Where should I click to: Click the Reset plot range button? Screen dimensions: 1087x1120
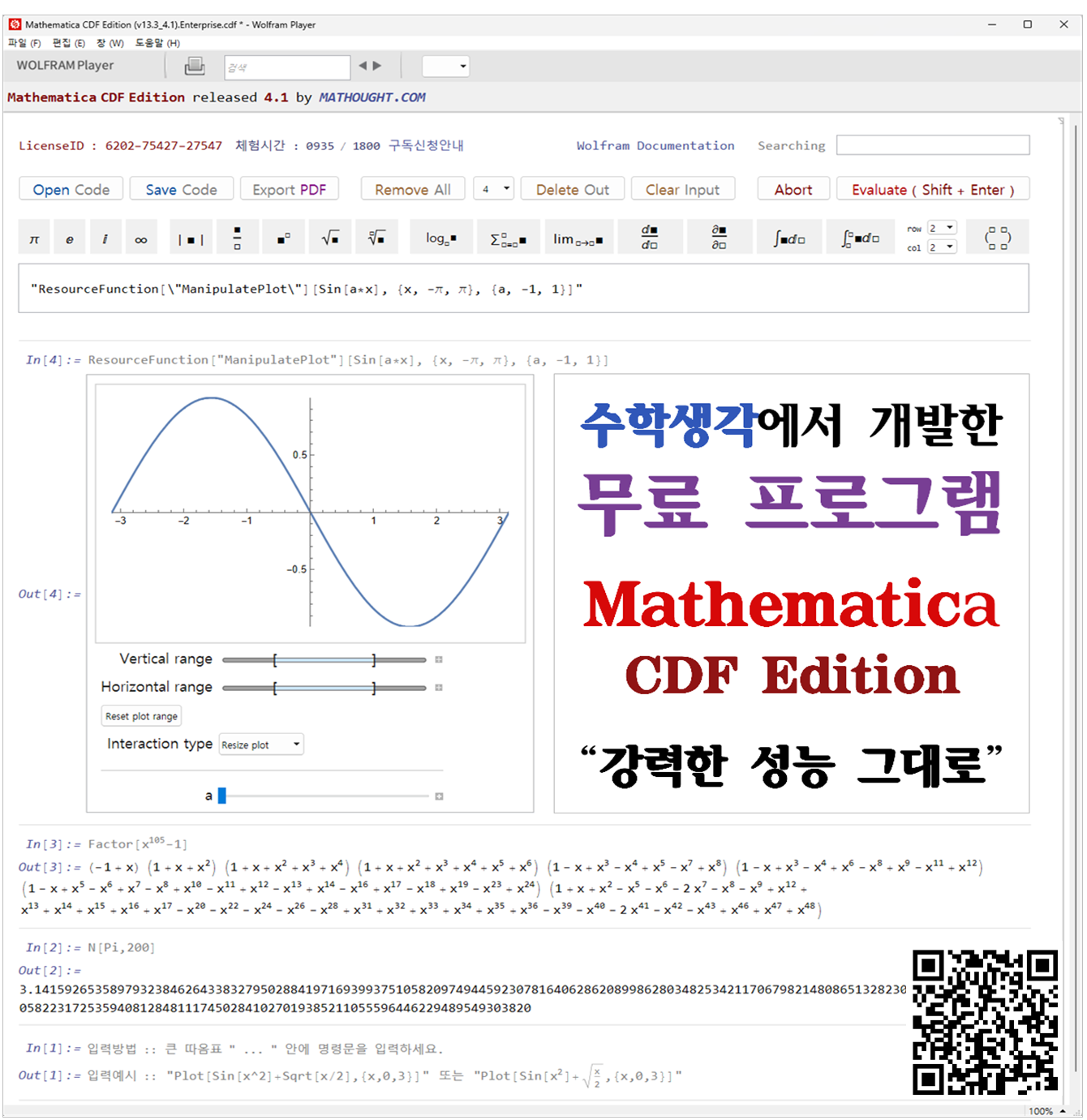pyautogui.click(x=141, y=716)
